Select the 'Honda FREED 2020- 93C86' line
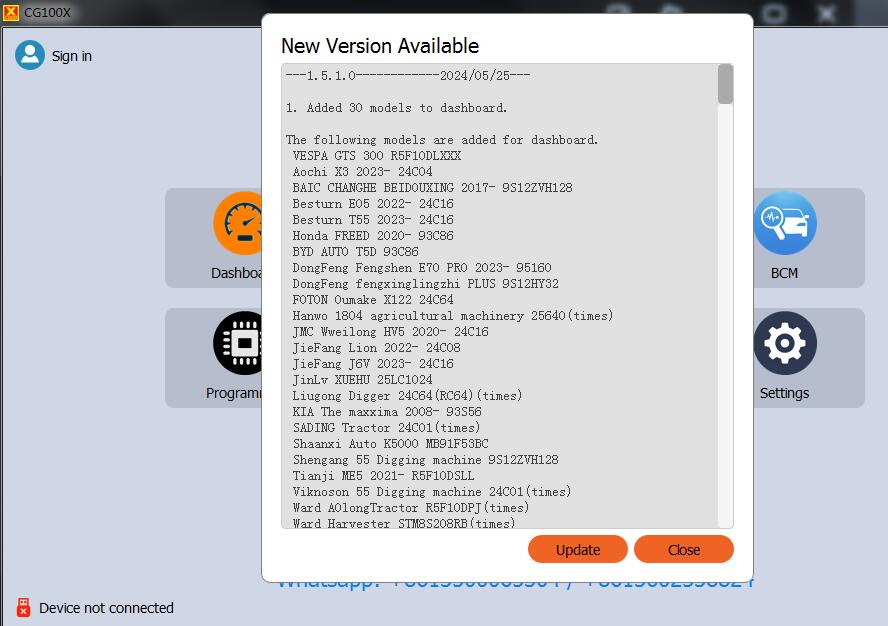Screen dimensions: 888x626 373,235
